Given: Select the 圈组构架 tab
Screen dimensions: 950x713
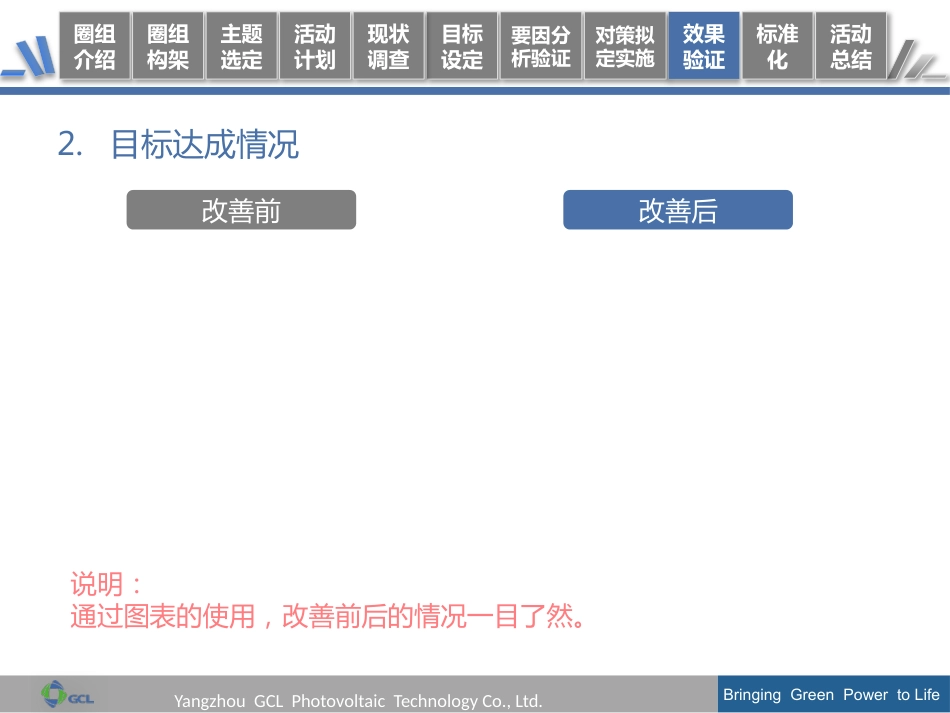Looking at the screenshot, I should point(168,46).
